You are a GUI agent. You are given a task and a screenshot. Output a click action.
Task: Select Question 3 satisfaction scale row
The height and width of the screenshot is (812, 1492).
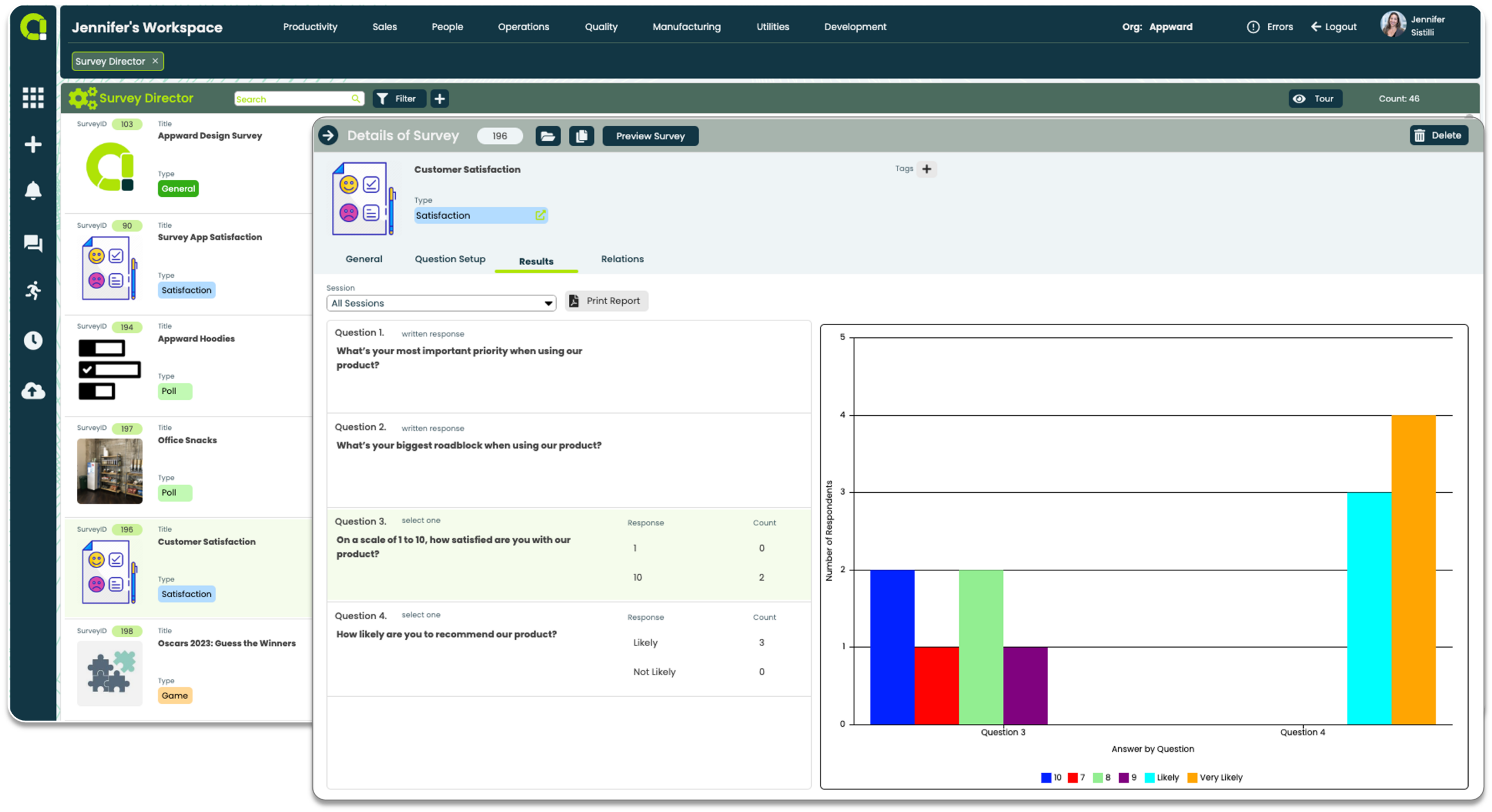coord(568,555)
